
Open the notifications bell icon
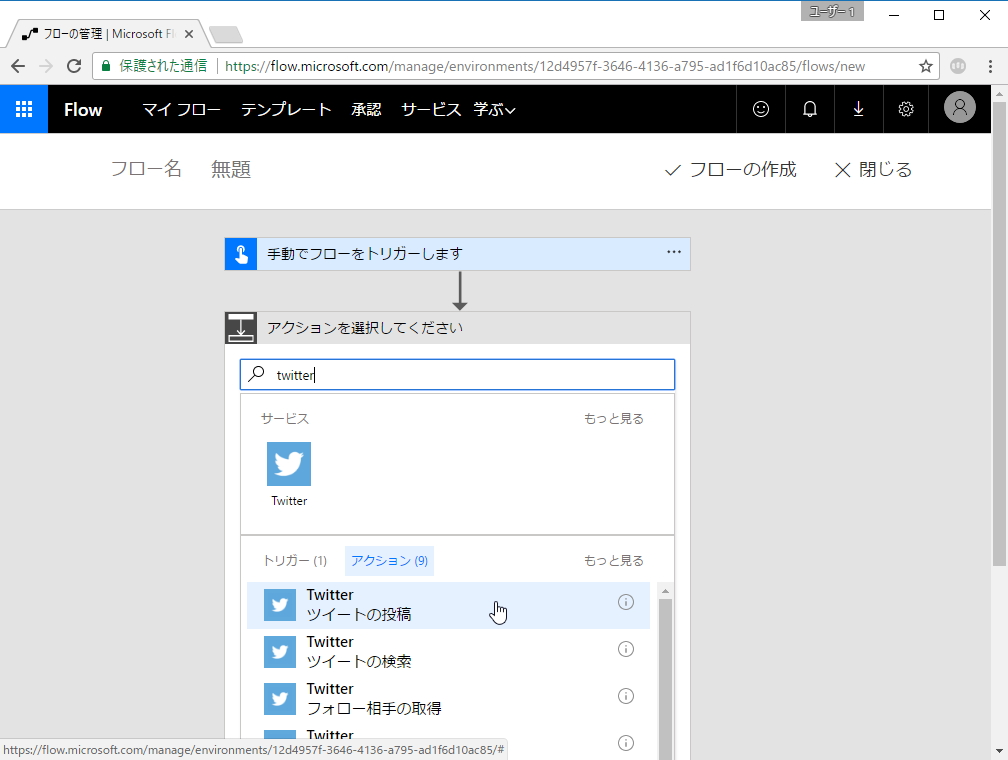tap(809, 109)
